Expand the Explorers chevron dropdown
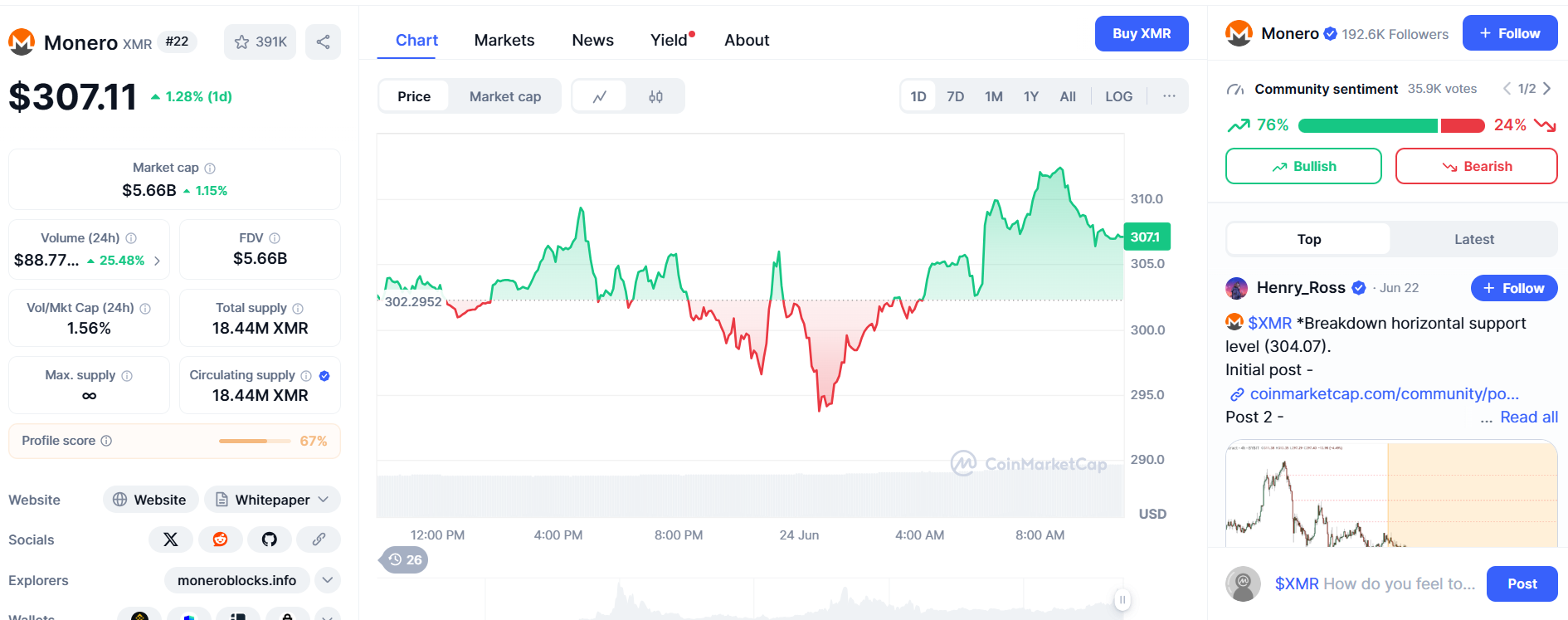1568x620 pixels. tap(328, 580)
